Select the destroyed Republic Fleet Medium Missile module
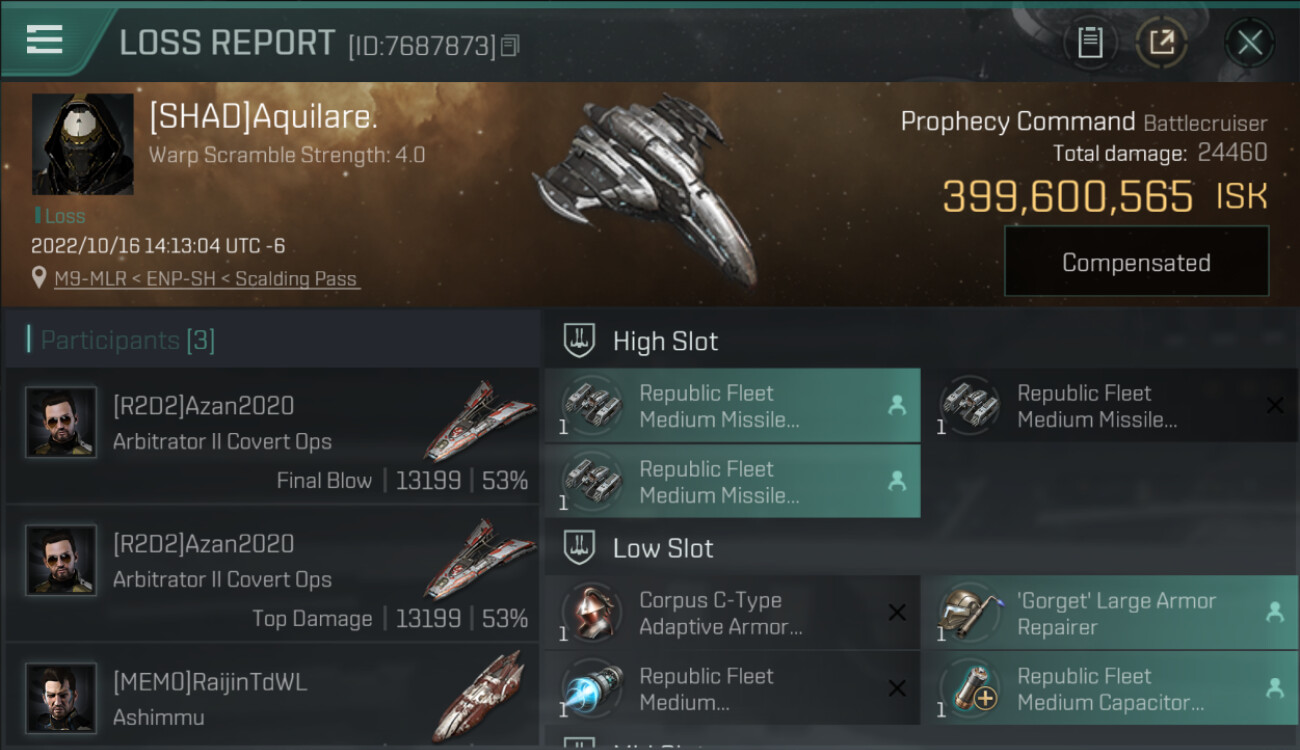The image size is (1300, 750). (x=1108, y=406)
